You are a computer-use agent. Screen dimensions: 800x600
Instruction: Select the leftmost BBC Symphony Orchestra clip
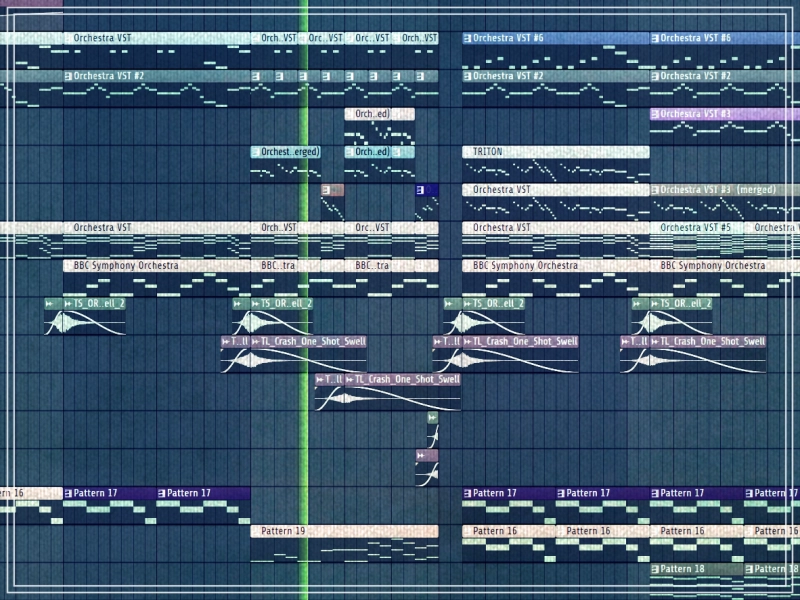tap(150, 266)
